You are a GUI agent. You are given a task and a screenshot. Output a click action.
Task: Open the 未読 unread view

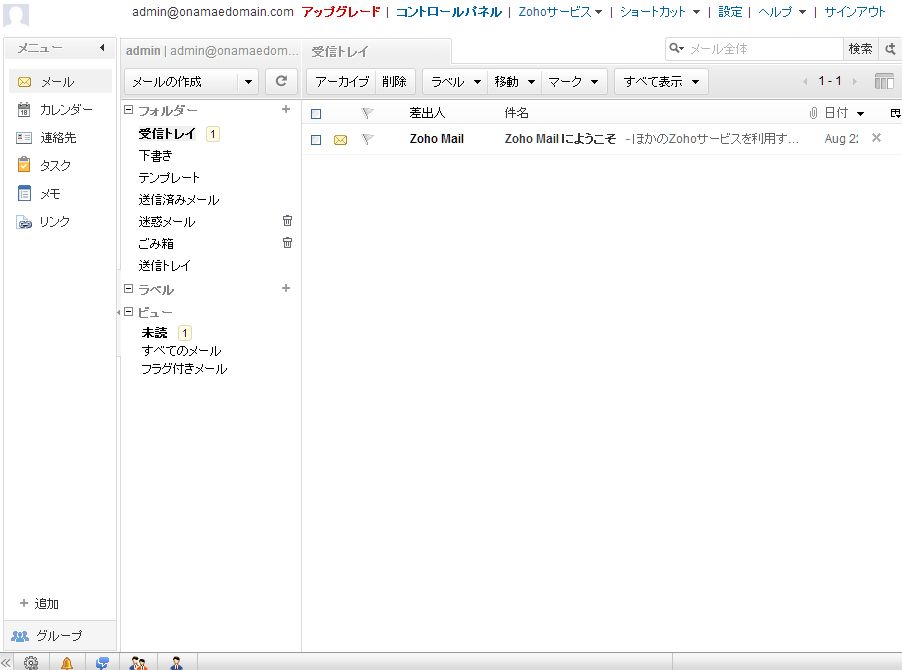pyautogui.click(x=155, y=332)
